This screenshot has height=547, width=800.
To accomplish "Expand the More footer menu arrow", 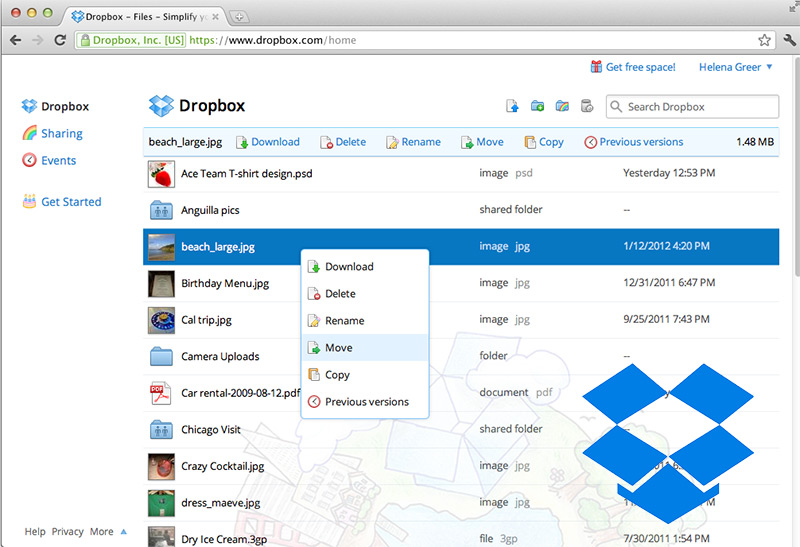I will (123, 531).
